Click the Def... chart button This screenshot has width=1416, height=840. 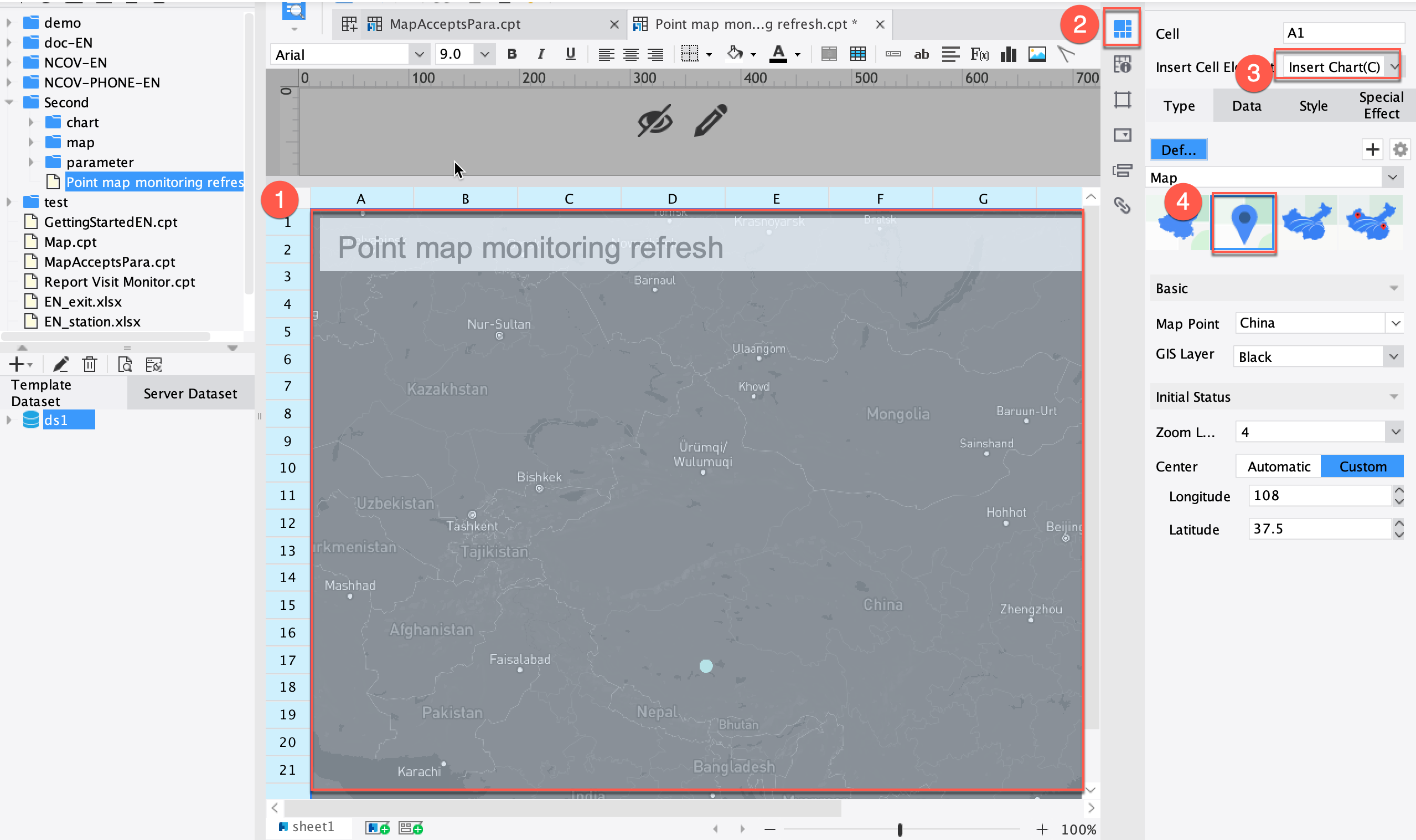pos(1178,150)
